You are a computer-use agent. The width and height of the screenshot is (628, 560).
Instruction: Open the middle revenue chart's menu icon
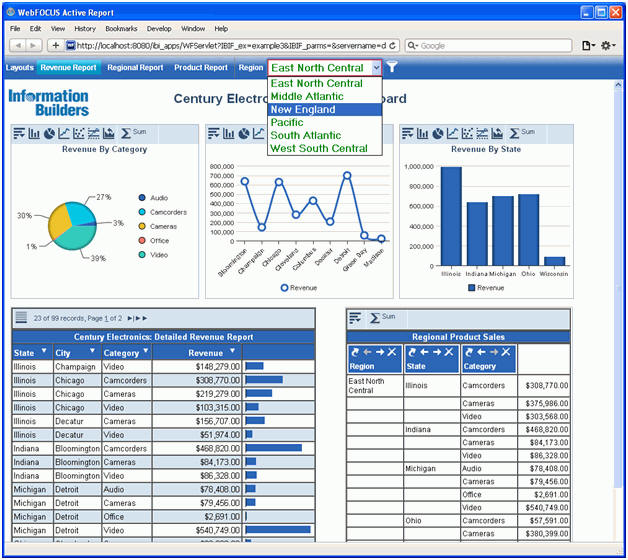point(213,133)
